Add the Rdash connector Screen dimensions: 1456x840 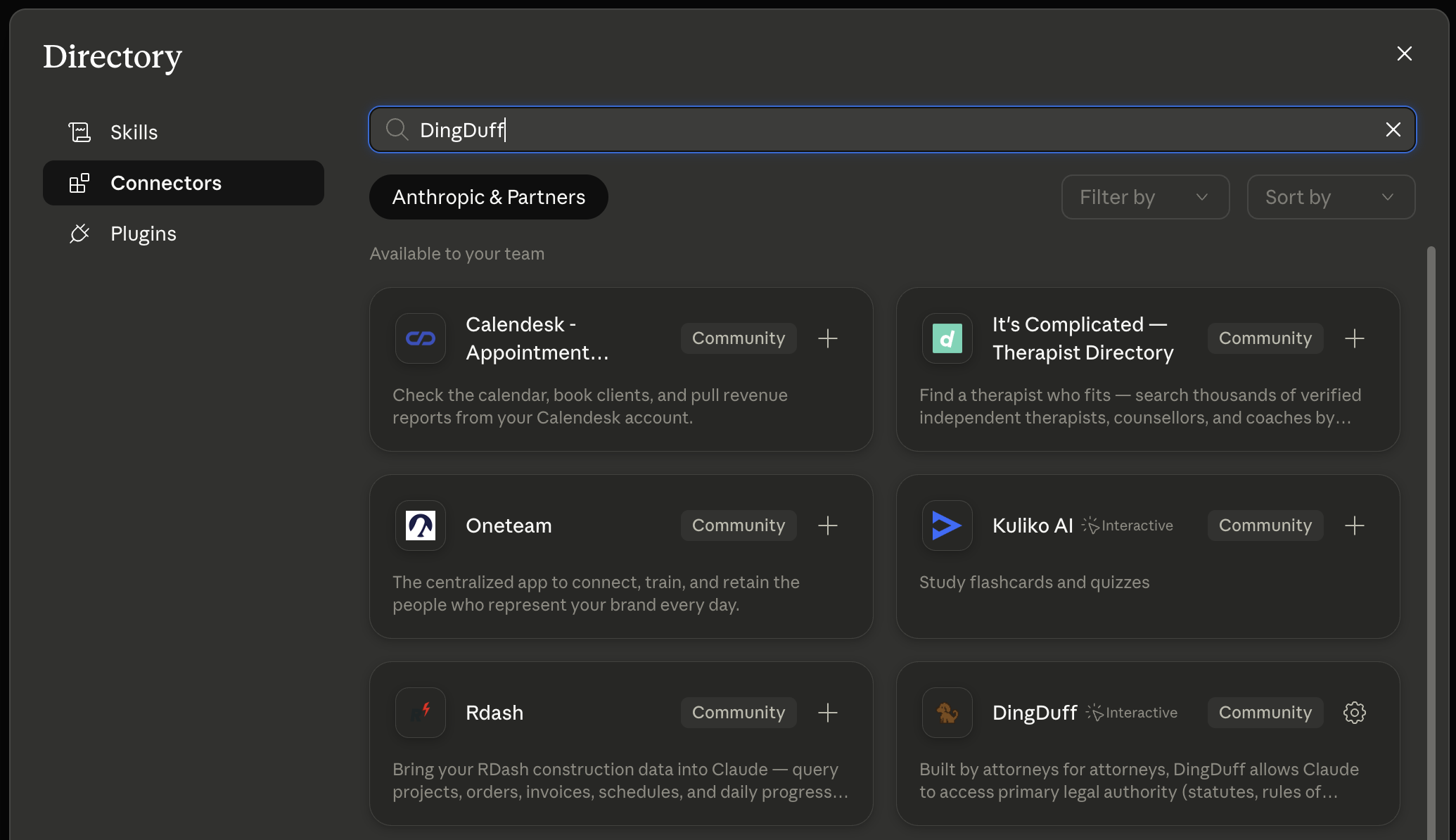(828, 713)
